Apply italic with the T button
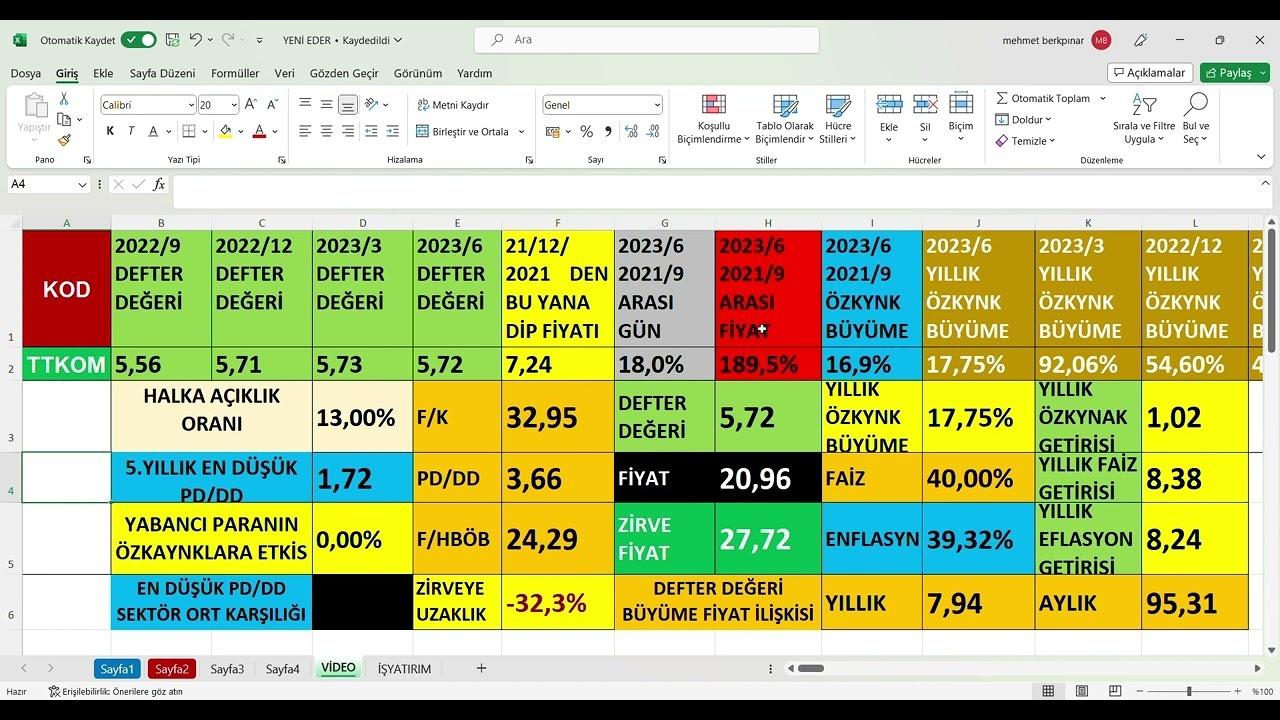The width and height of the screenshot is (1280, 720). 131,131
